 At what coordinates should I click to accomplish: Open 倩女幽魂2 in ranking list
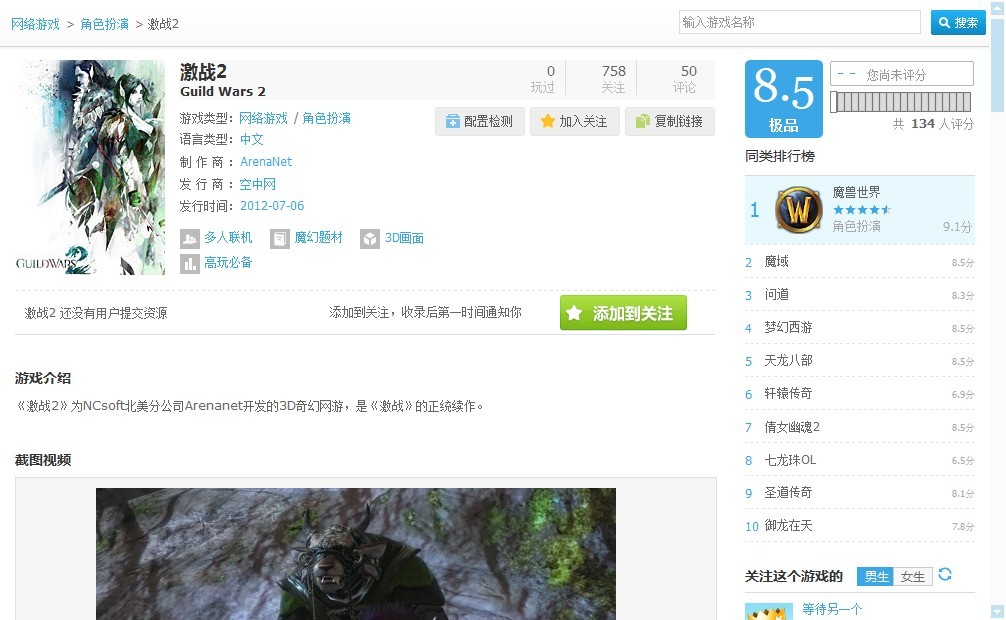click(x=792, y=427)
